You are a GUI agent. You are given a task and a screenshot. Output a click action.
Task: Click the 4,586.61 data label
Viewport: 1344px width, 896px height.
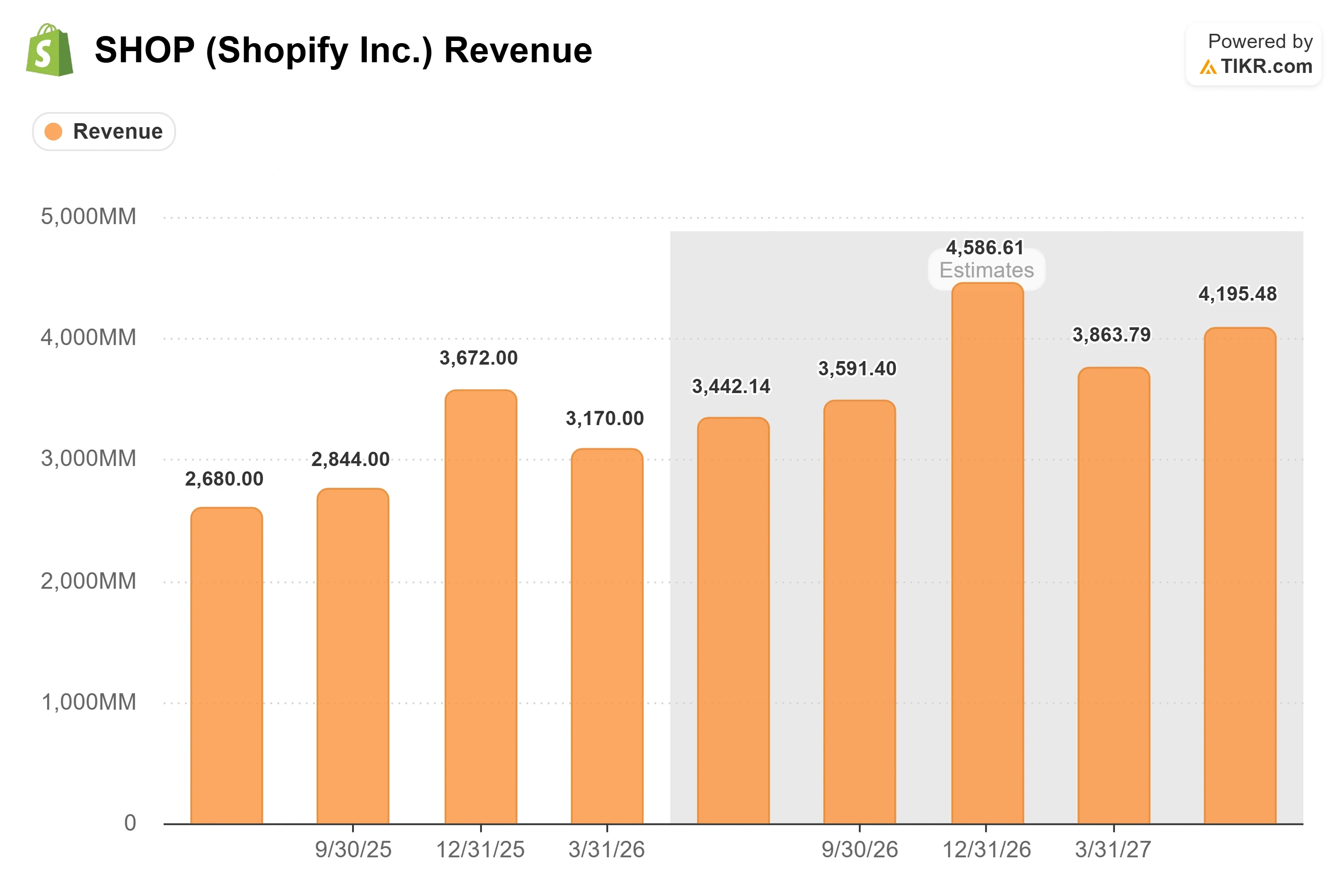(x=985, y=248)
